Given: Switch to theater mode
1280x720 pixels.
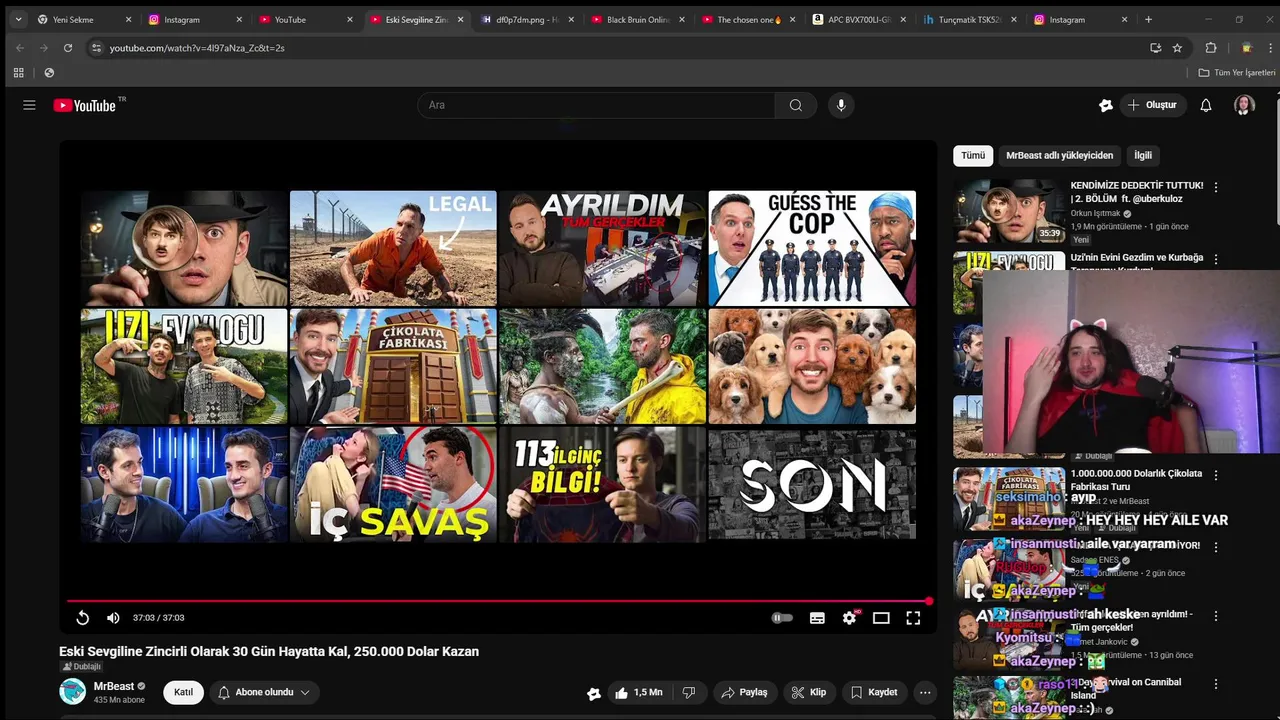Looking at the screenshot, I should point(881,618).
